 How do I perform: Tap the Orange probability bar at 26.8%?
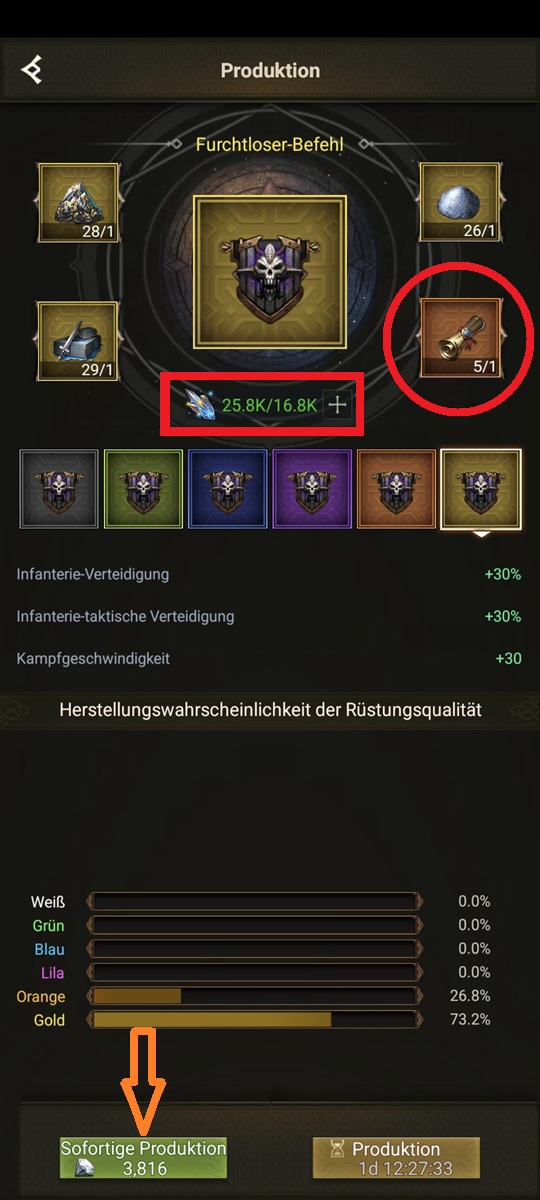click(252, 996)
